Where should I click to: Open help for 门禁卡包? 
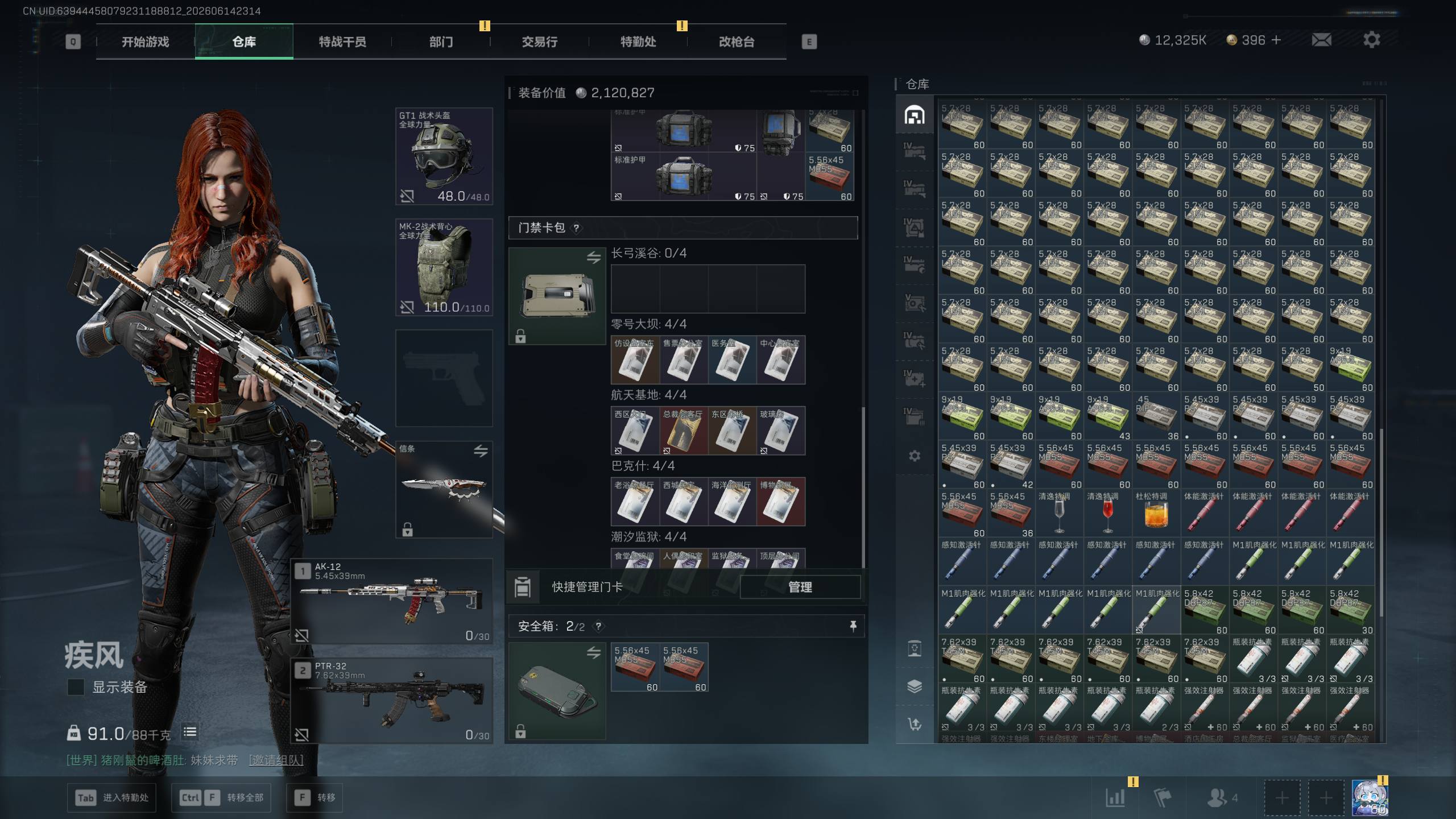(576, 228)
